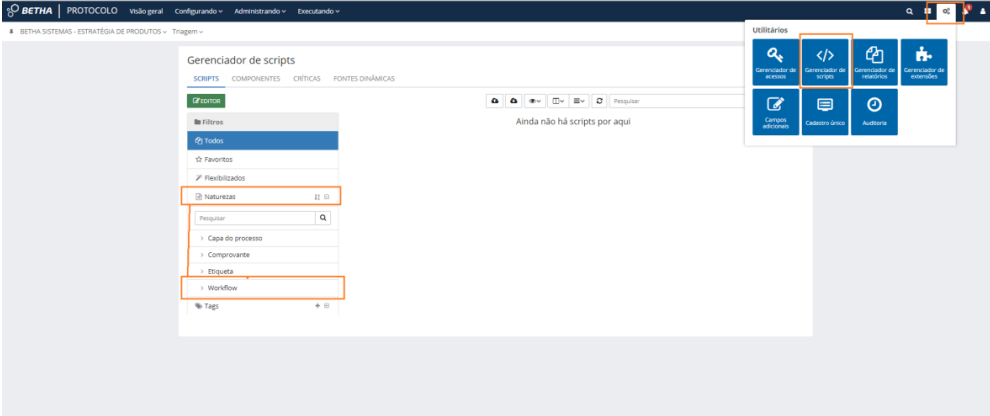Screen dimensions: 990x416
Task: Open the eye visibility dropdown
Action: tap(536, 101)
